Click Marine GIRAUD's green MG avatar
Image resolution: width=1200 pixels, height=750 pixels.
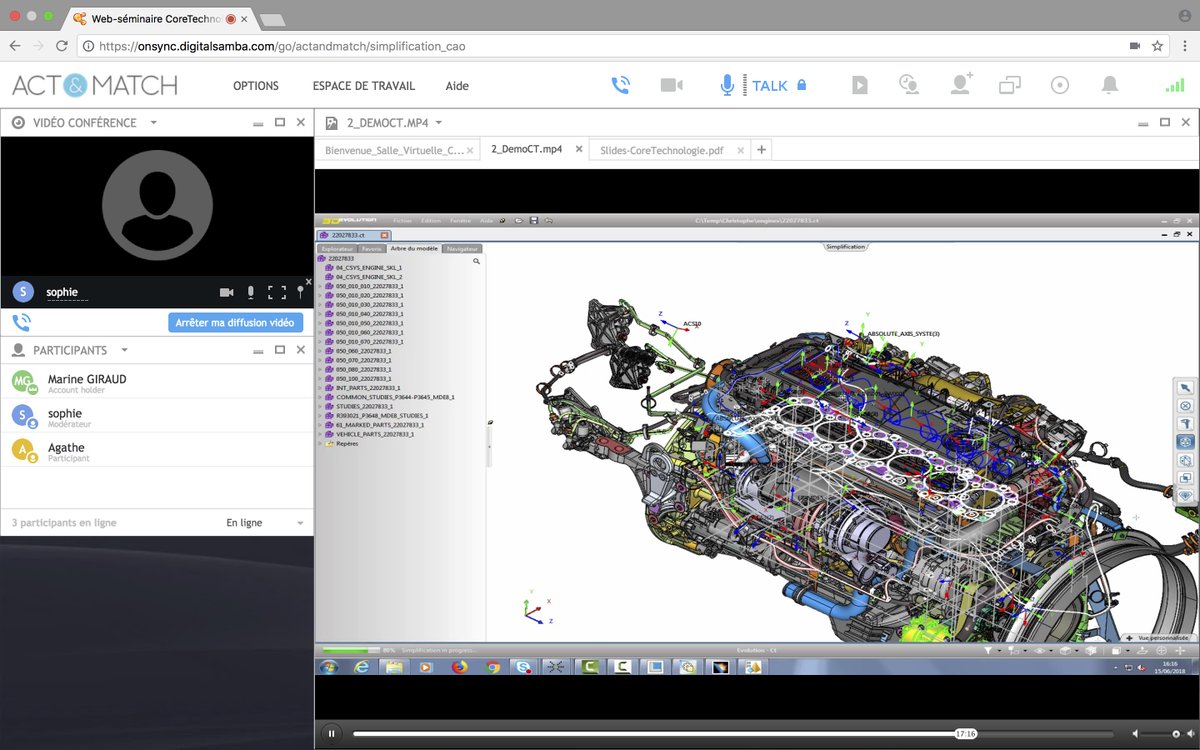pos(24,382)
